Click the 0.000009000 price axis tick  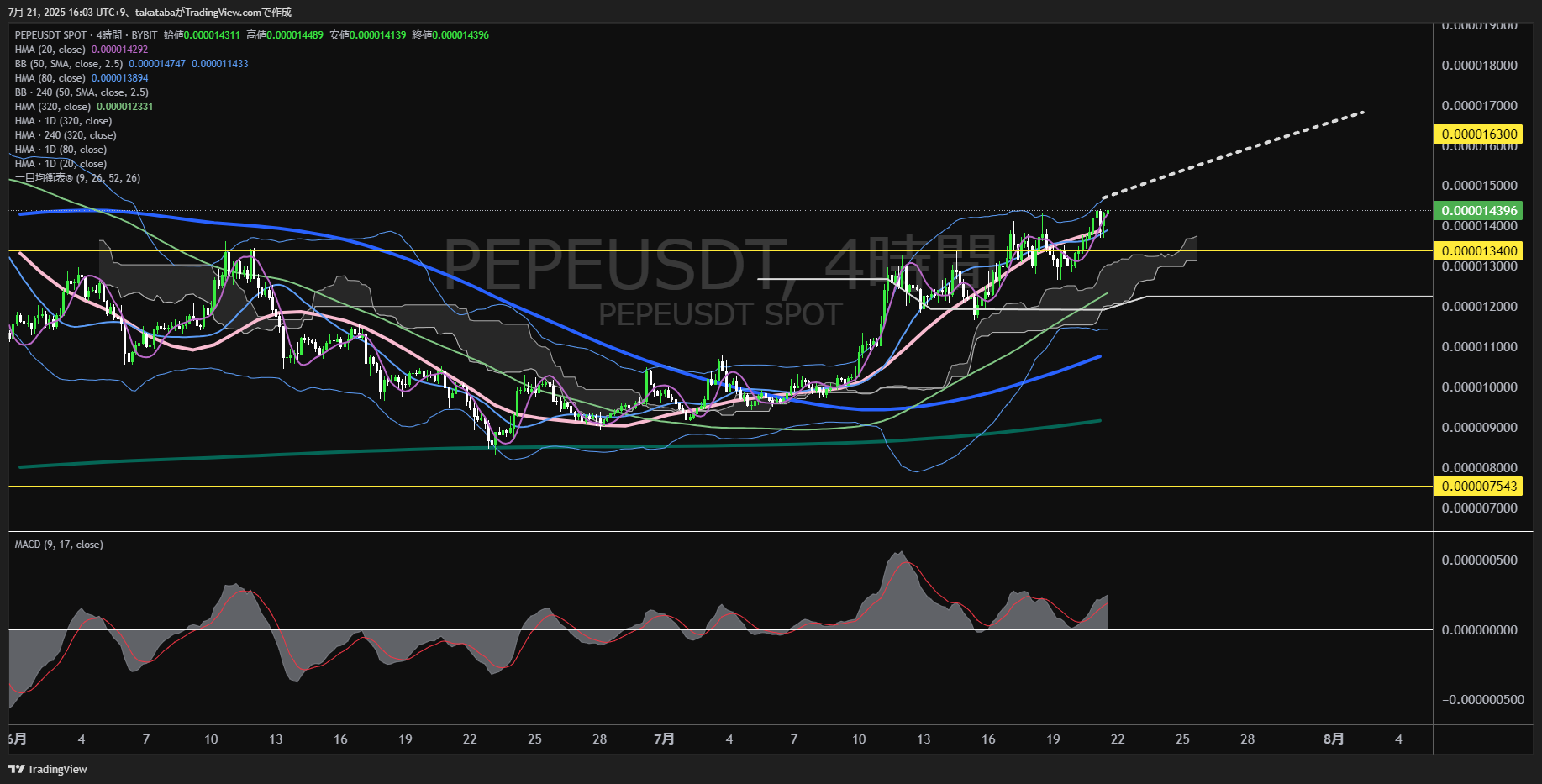1479,428
